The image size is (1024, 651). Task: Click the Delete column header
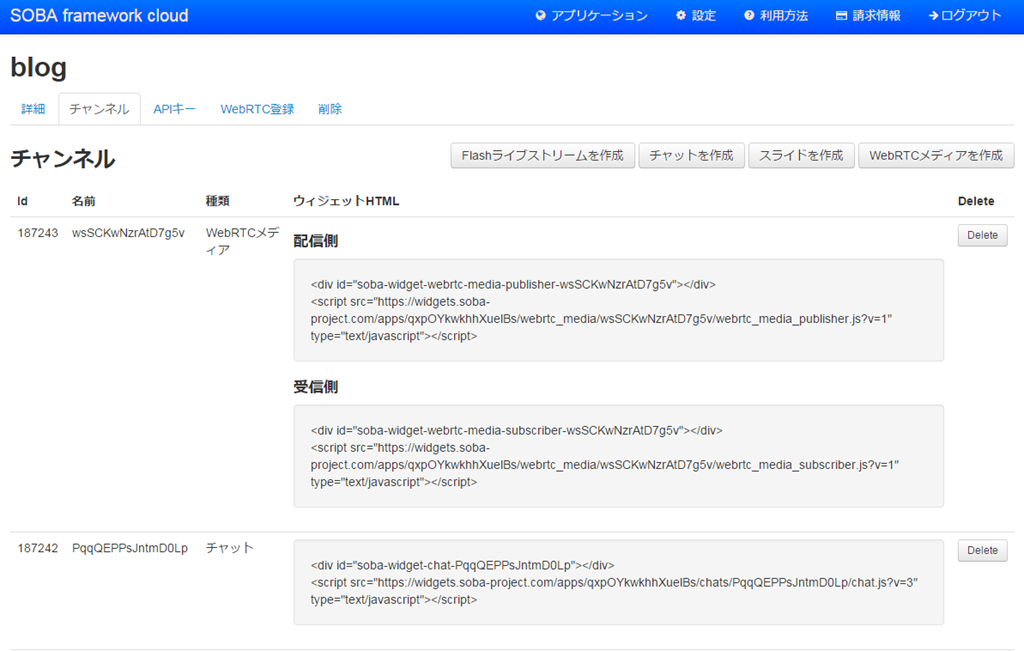(x=976, y=201)
